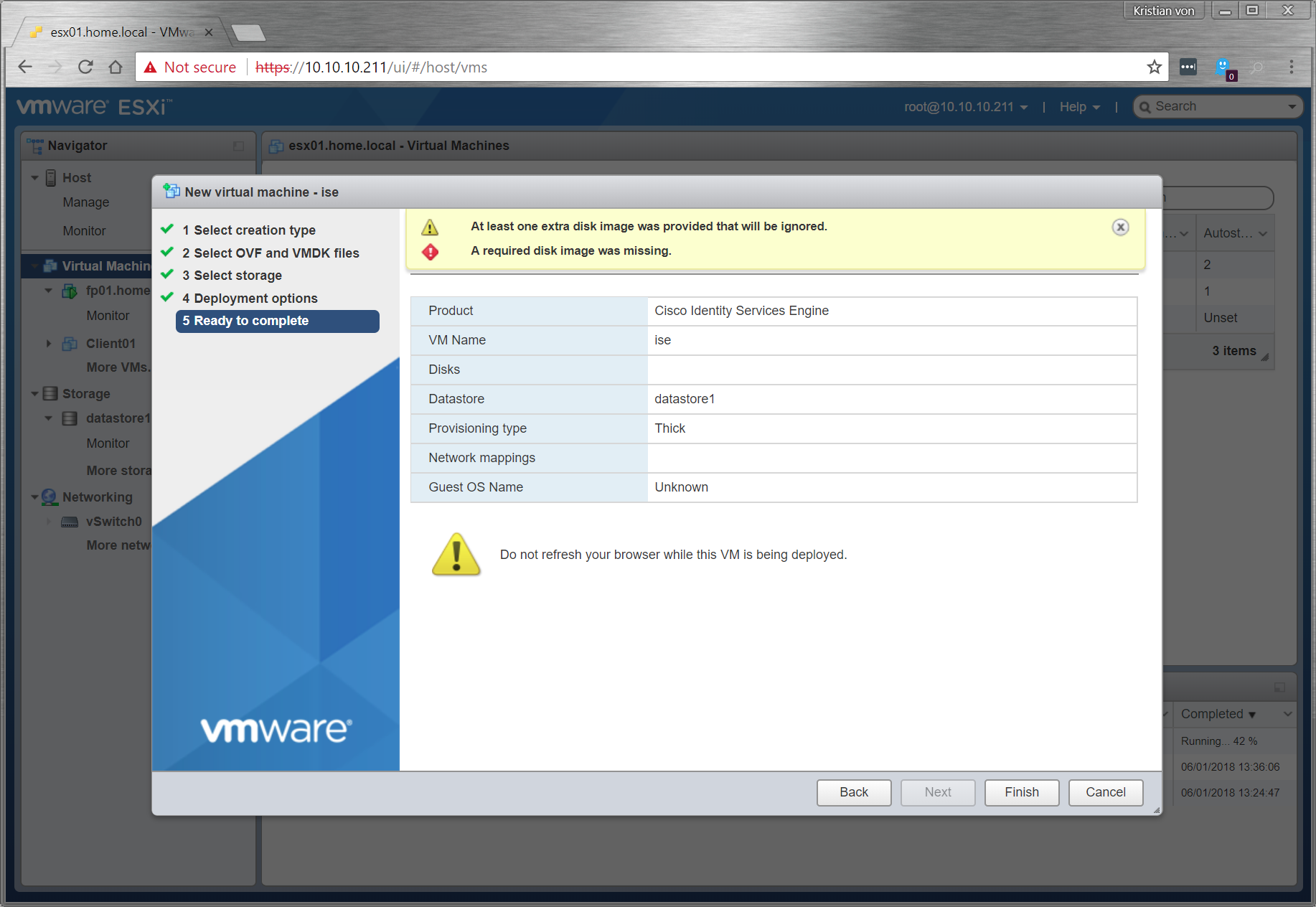Open the Search options dropdown arrow
Screen dimensions: 1316x907
(1292, 107)
